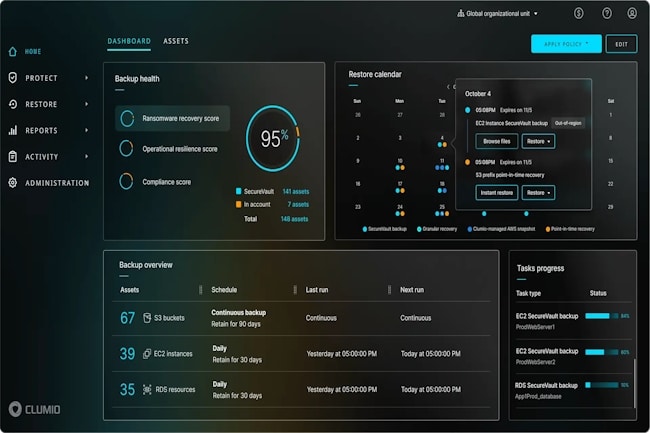
Task: Click the RDS SecureVault backup progress bar
Action: 601,385
